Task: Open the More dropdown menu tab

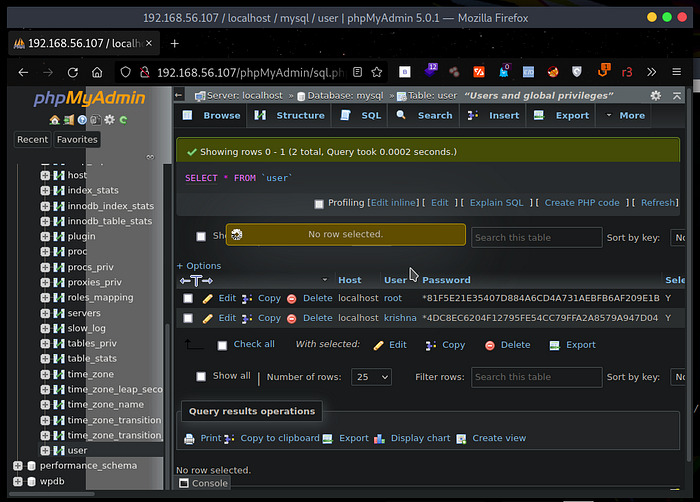Action: [626, 115]
